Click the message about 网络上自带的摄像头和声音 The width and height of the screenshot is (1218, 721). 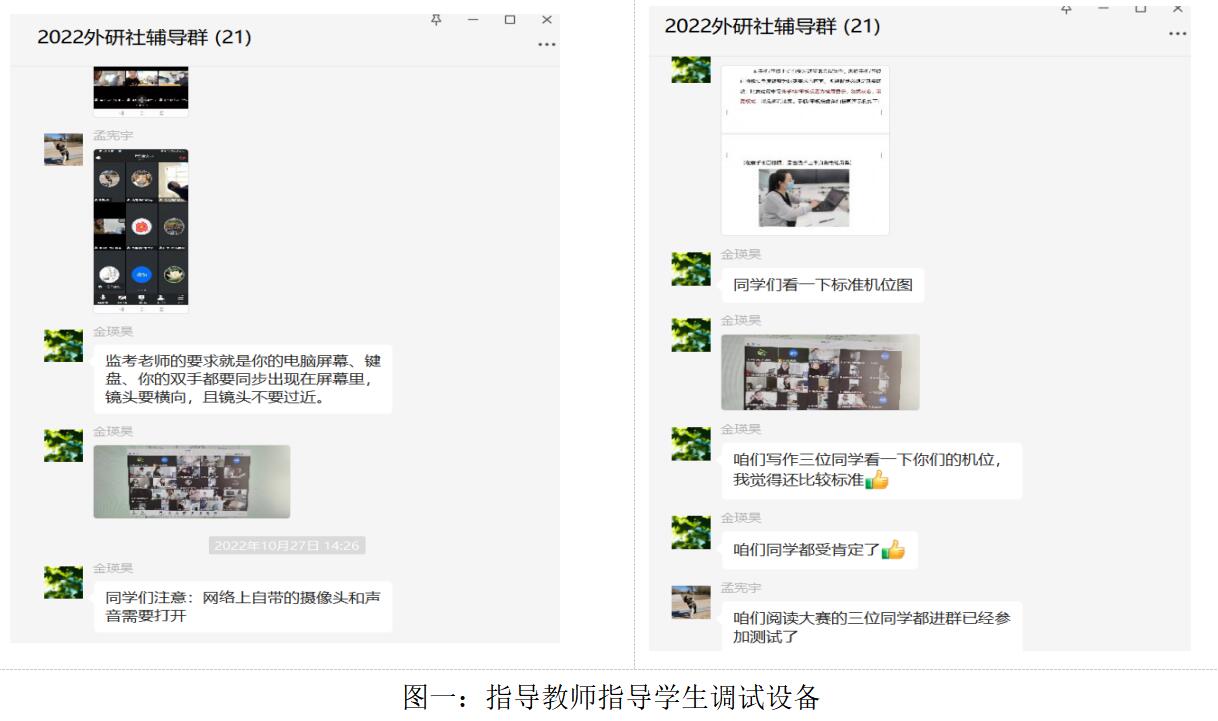(243, 606)
